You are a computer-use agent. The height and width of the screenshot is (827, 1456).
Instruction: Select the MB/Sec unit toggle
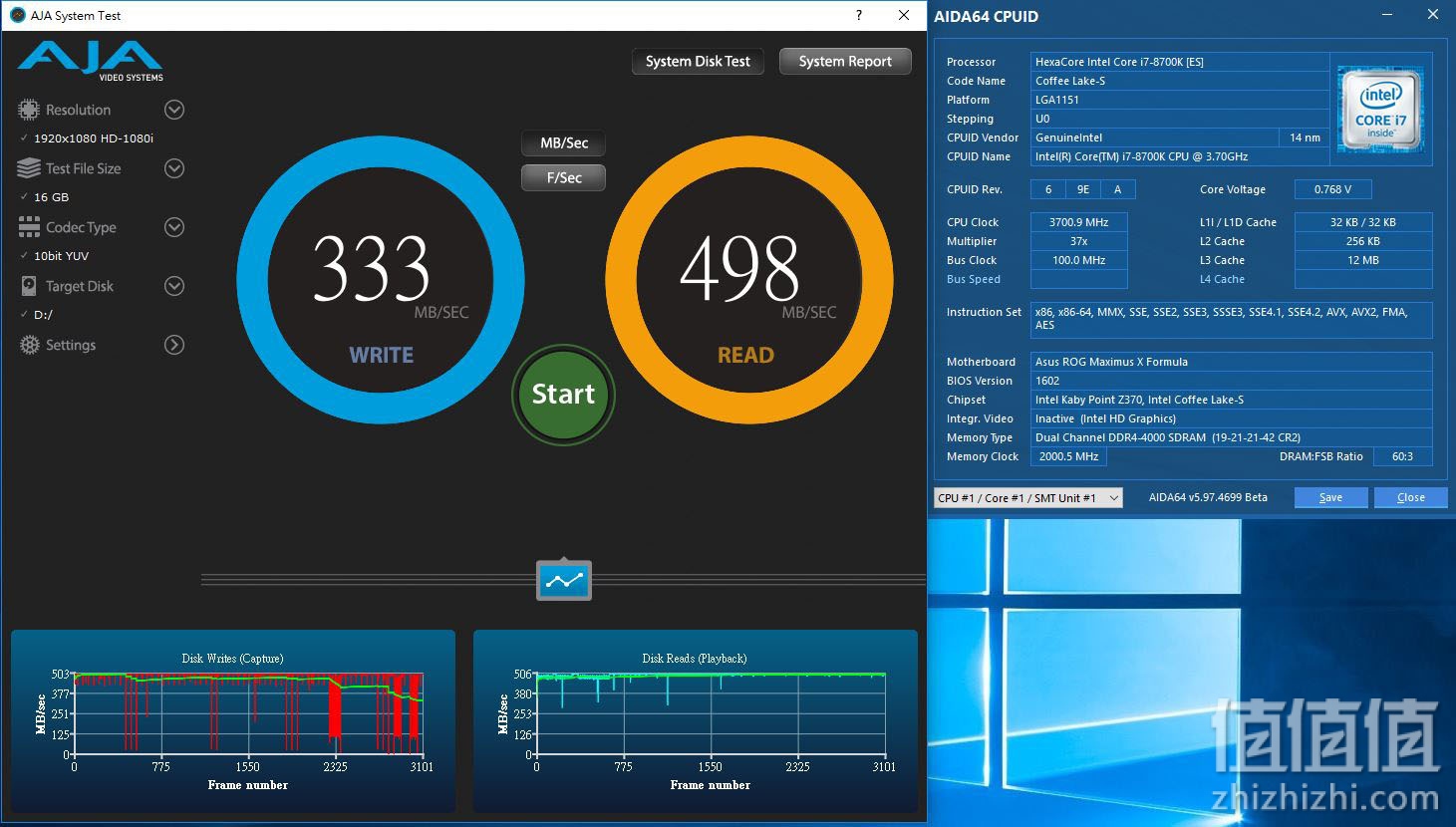(564, 143)
